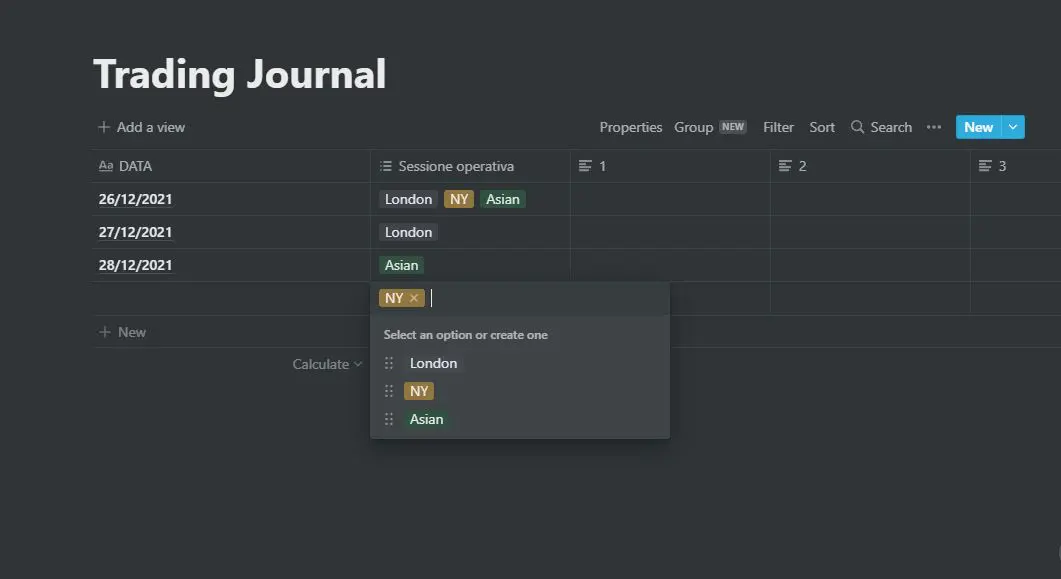The image size is (1061, 579).
Task: Click NY tag in 26/12/2021 row
Action: [459, 199]
